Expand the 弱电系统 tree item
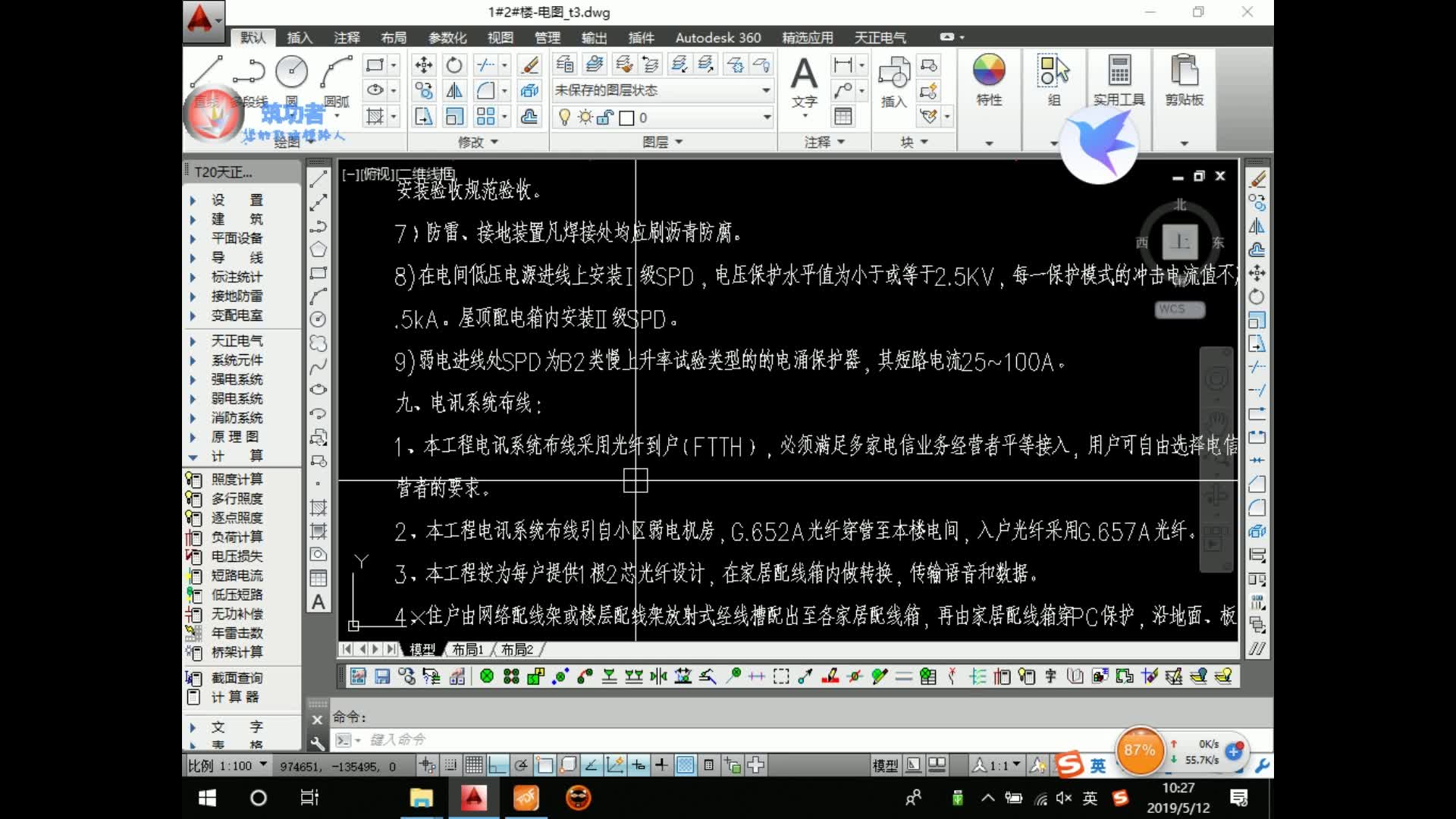 coord(192,398)
